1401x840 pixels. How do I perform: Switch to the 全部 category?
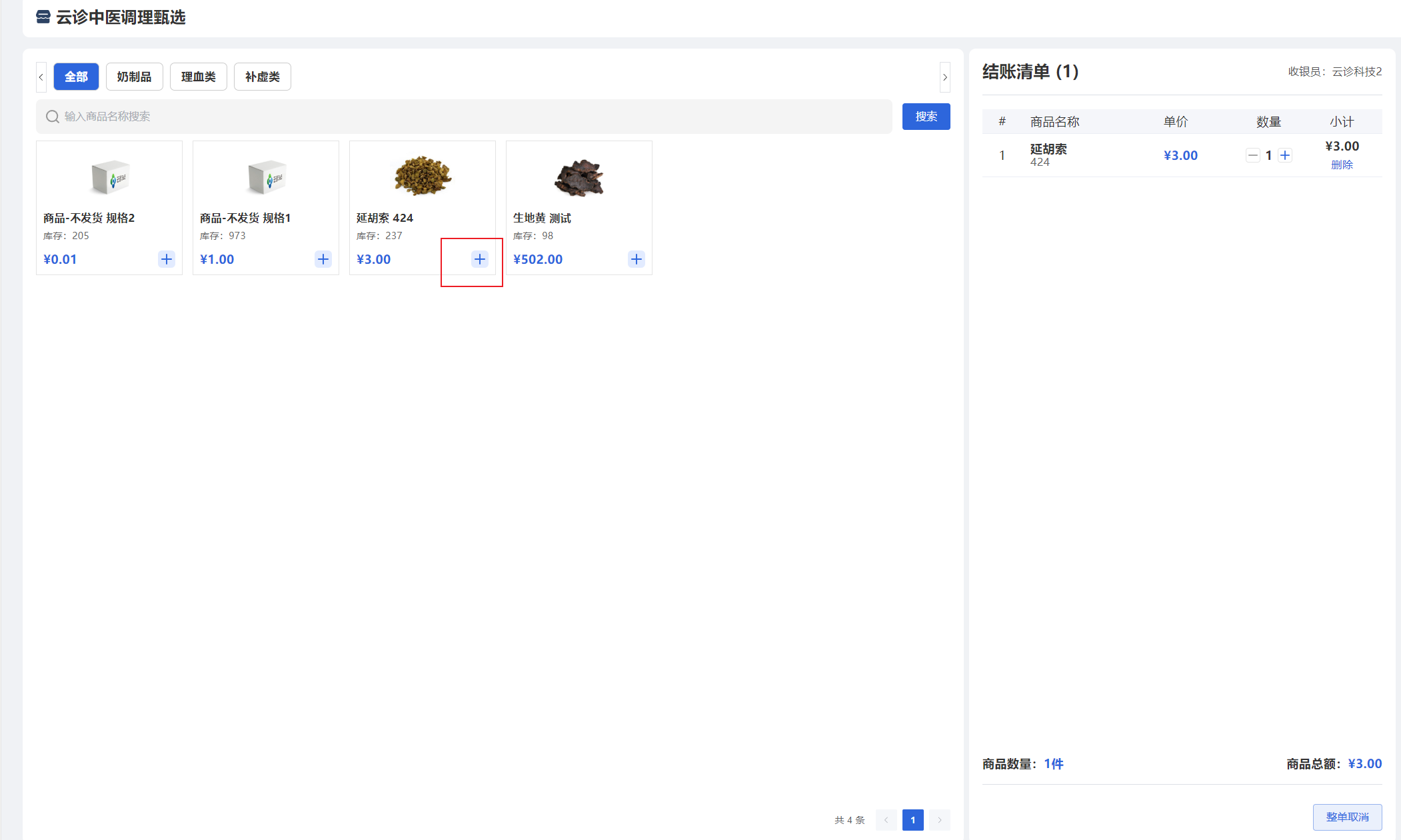click(x=76, y=77)
